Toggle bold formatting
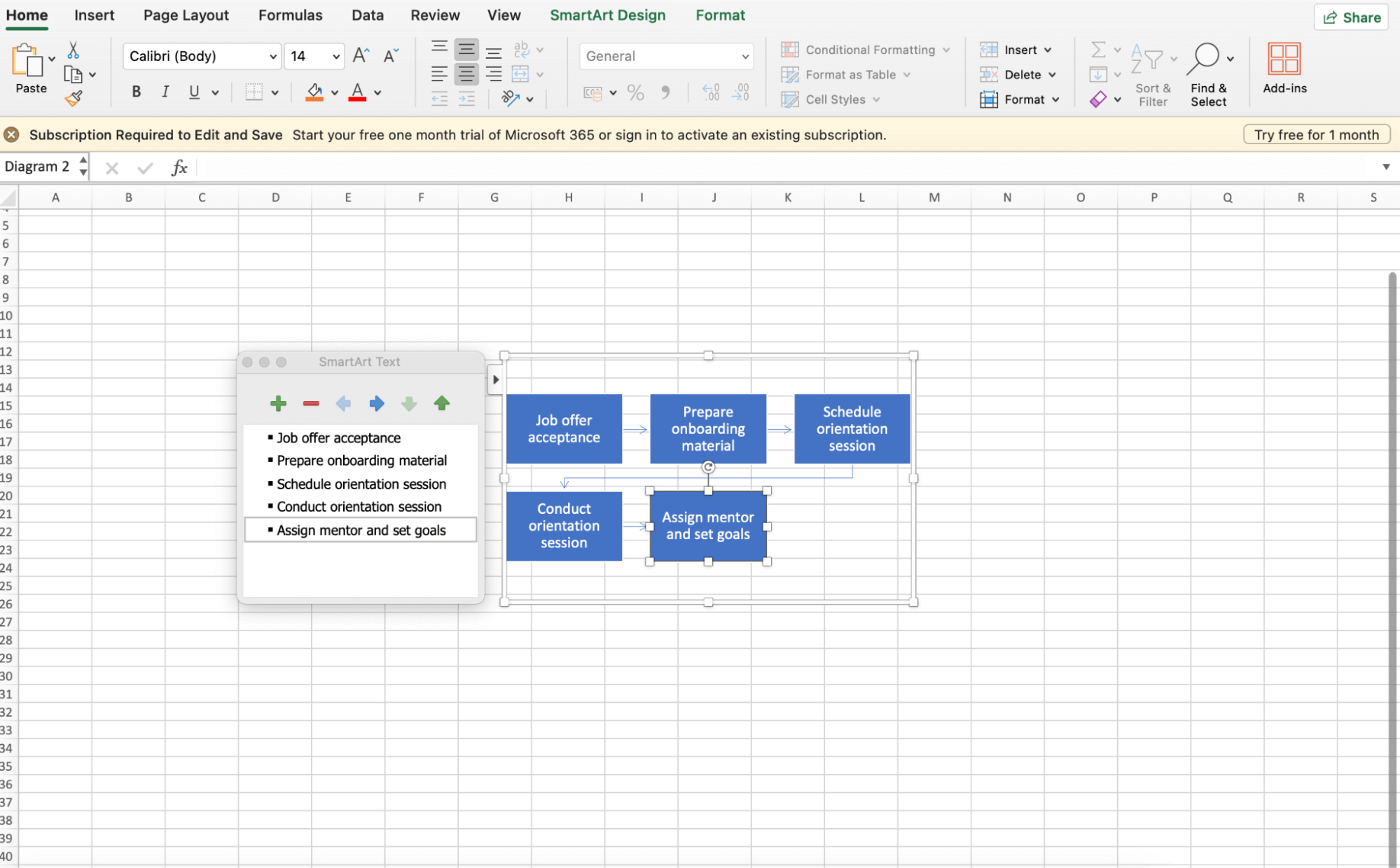1400x868 pixels. click(x=136, y=91)
